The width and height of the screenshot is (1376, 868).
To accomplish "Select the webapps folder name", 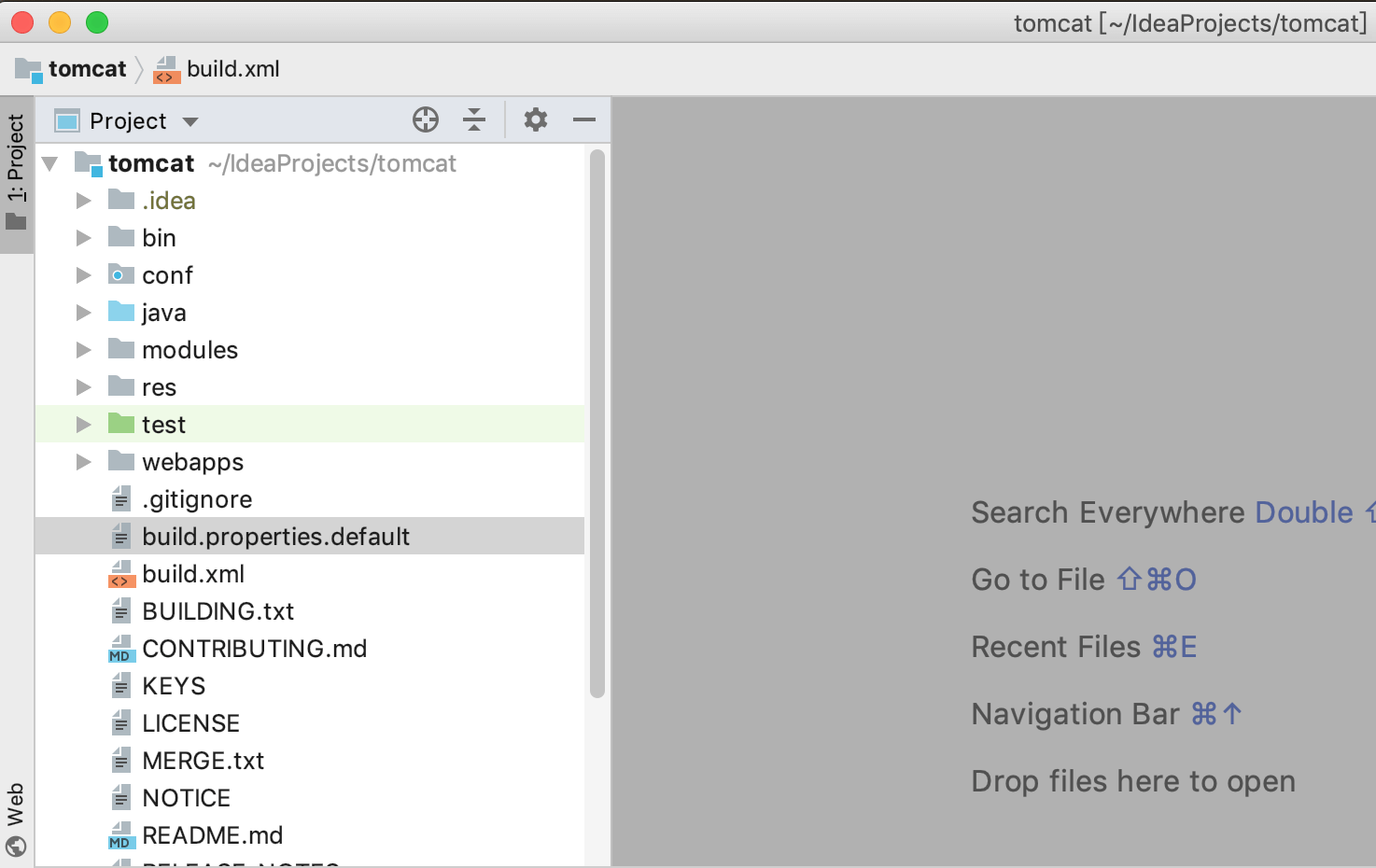I will click(x=193, y=462).
